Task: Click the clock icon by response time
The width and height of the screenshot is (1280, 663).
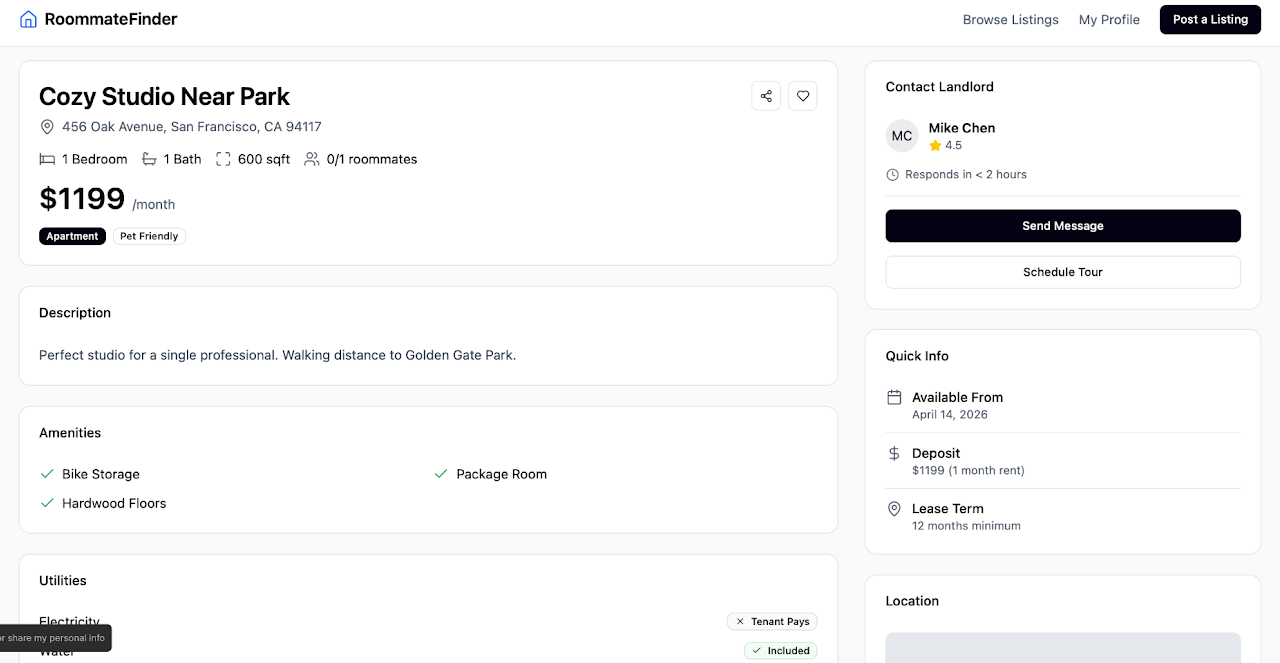Action: 893,174
